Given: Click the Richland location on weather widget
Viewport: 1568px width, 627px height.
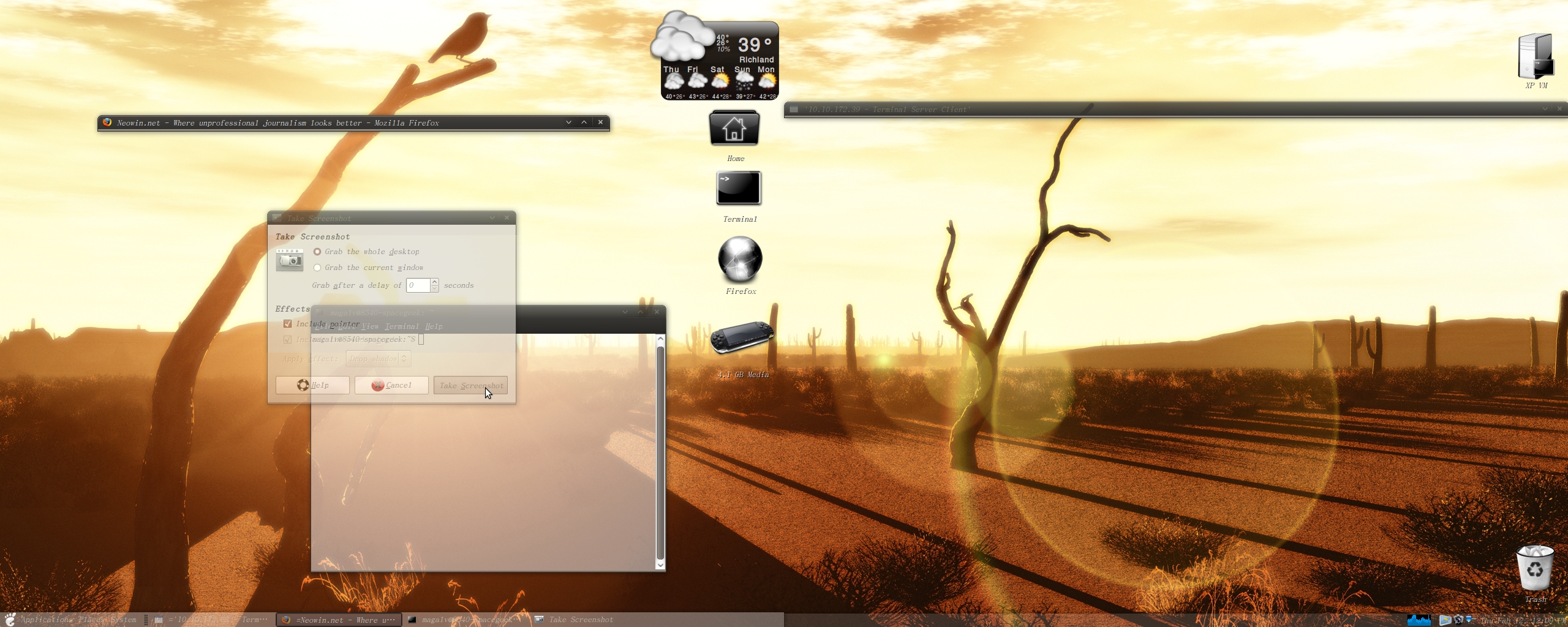Looking at the screenshot, I should [x=756, y=59].
